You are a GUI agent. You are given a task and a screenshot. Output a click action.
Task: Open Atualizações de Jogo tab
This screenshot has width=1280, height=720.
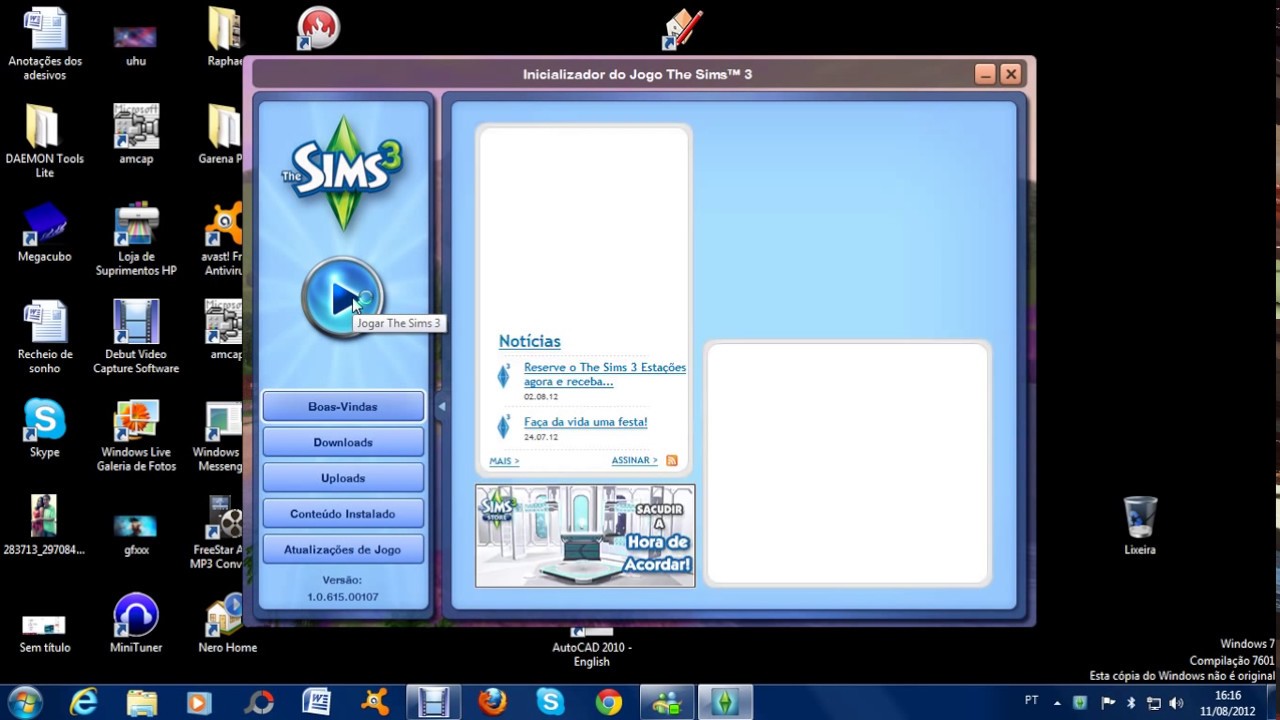pyautogui.click(x=343, y=550)
